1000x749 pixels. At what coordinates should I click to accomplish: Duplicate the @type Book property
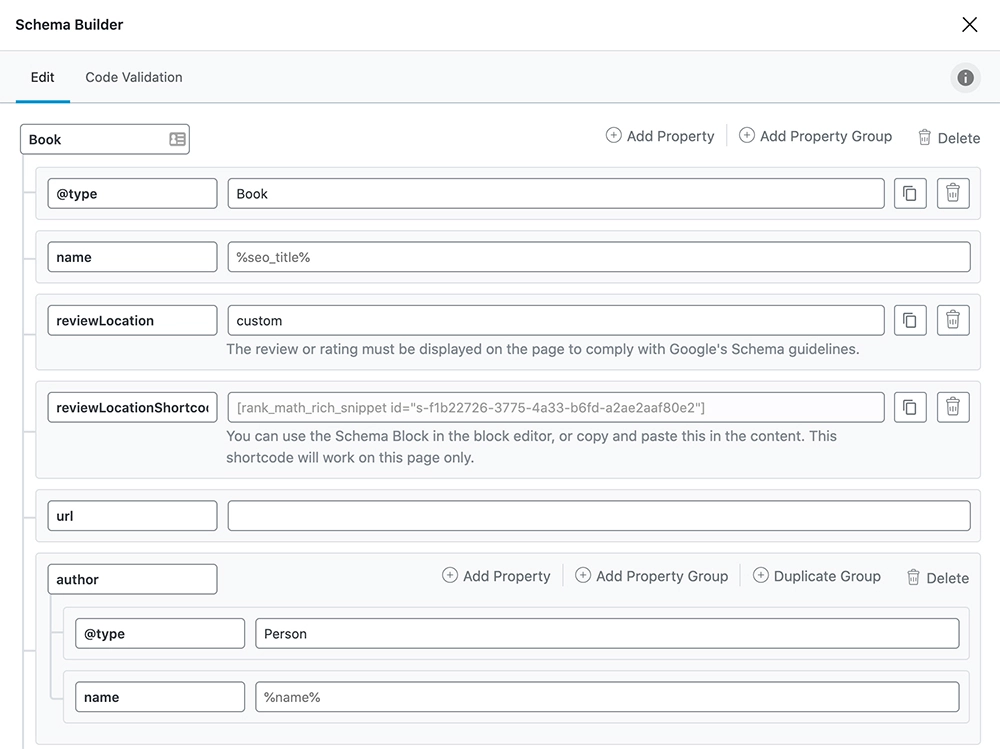[910, 193]
